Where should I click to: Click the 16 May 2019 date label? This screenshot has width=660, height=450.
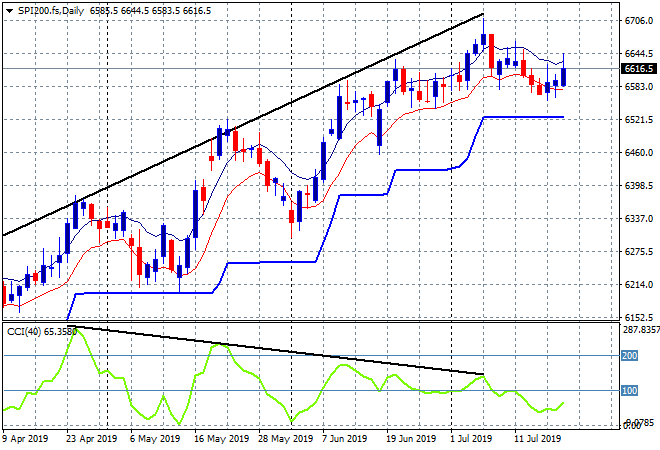click(222, 439)
